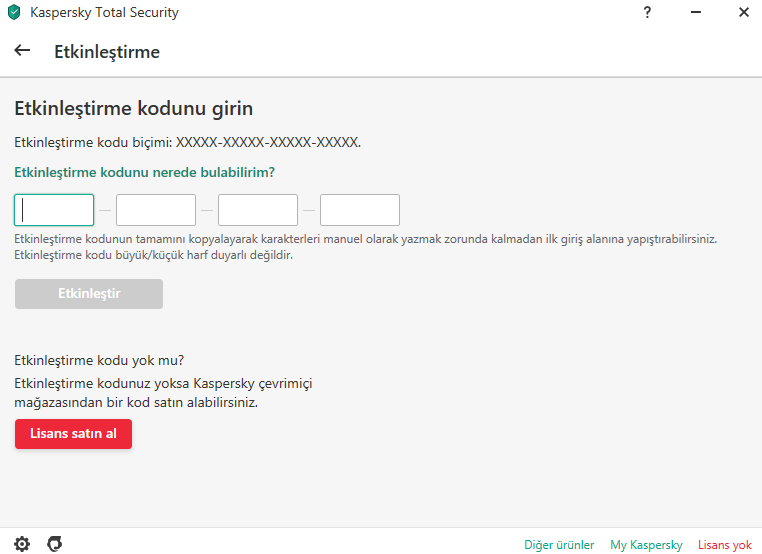762x554 pixels.
Task: Select the fourth activation code field
Action: point(360,210)
